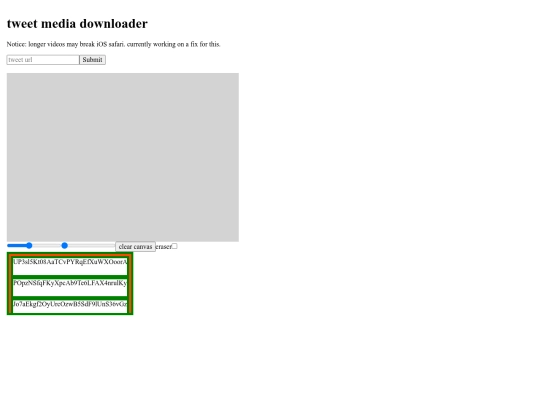Adjust the first slider under the canvas

click(x=34, y=246)
